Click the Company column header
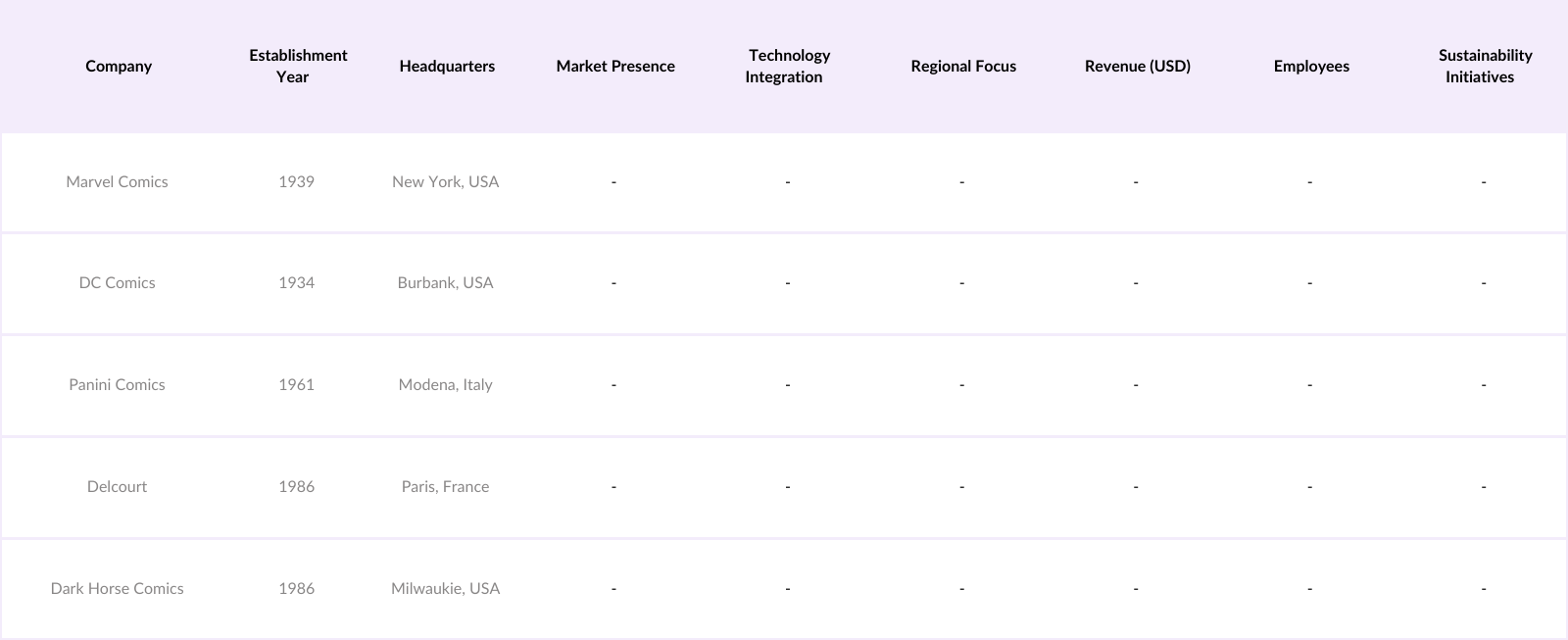Screen dimensions: 1568x640 [119, 66]
